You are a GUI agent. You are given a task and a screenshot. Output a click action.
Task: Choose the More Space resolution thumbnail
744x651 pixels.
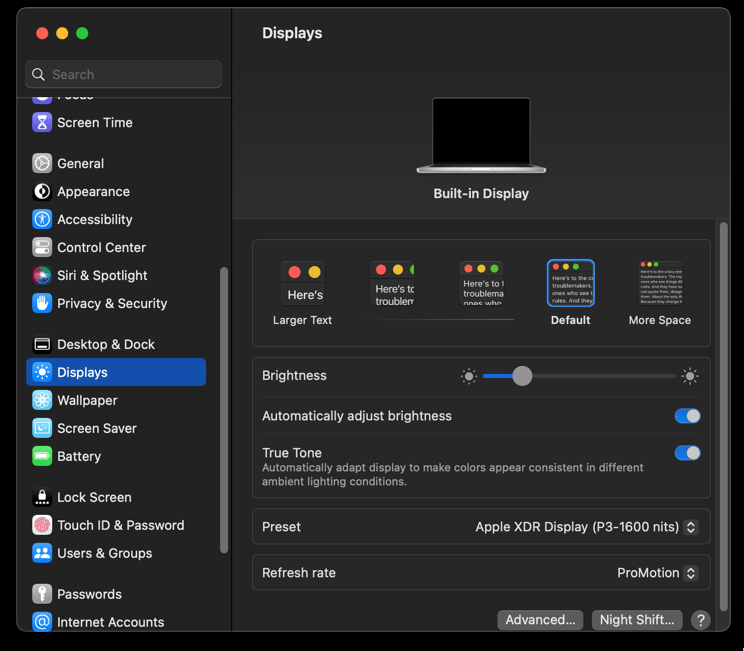(x=660, y=284)
